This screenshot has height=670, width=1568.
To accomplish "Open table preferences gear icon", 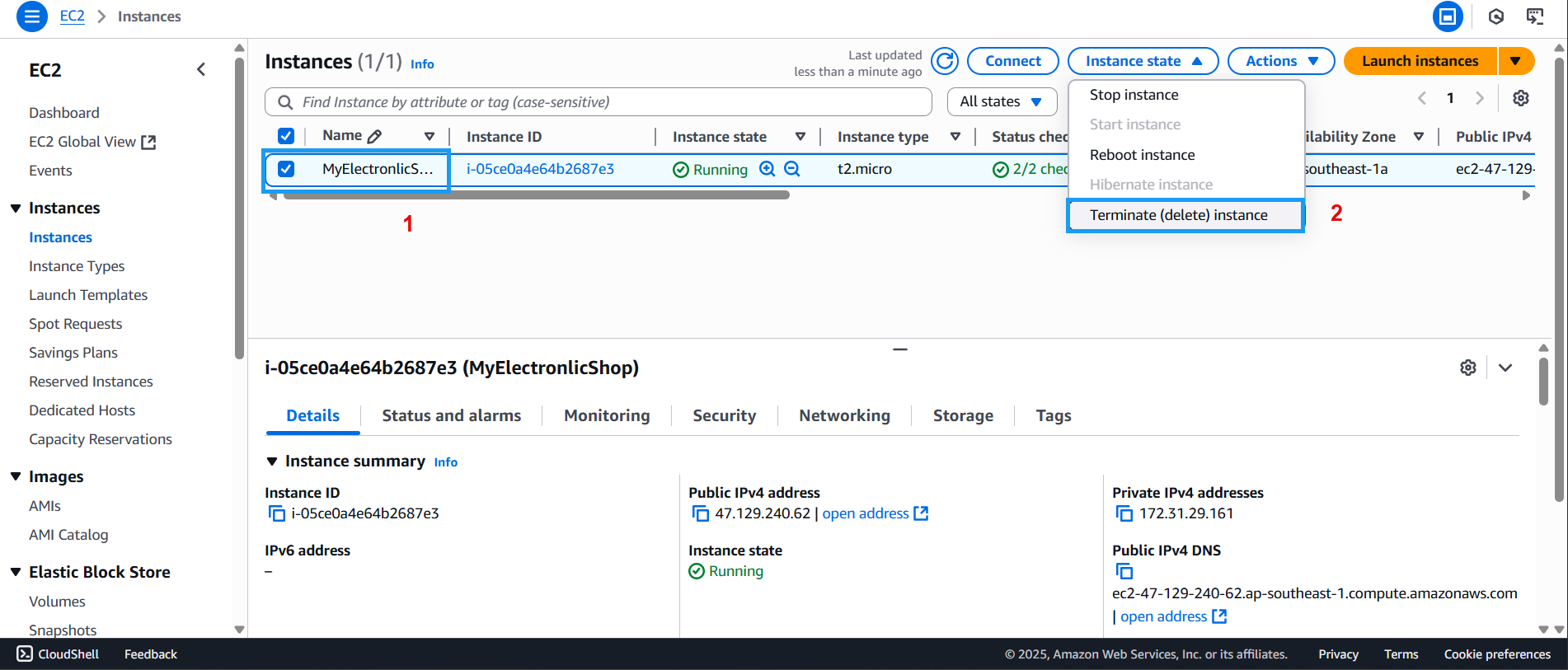I will [1521, 98].
